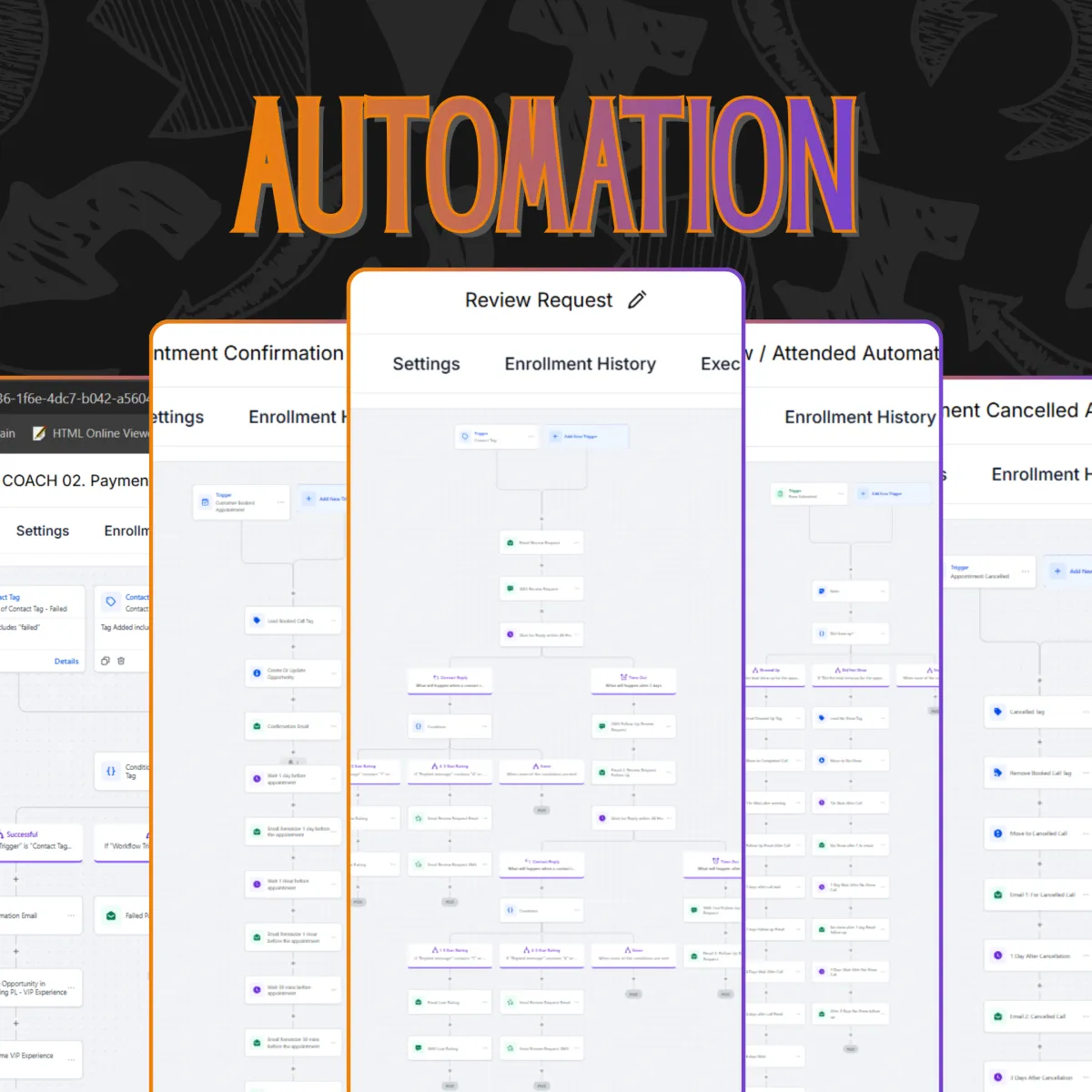Open the three-dot menu on Confirmation Email node

point(71,915)
